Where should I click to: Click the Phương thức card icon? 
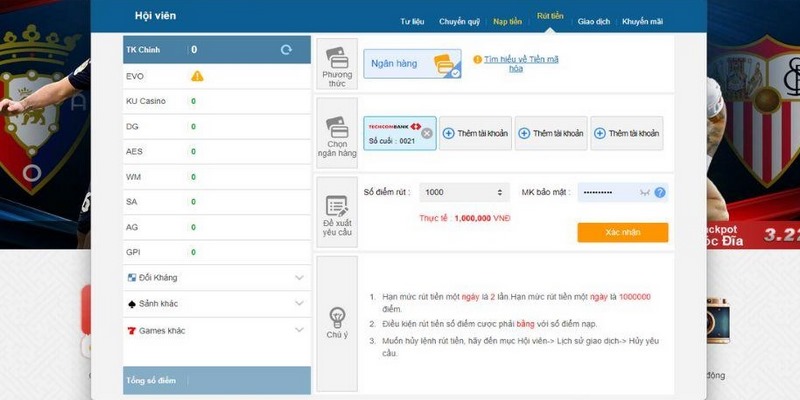337,56
